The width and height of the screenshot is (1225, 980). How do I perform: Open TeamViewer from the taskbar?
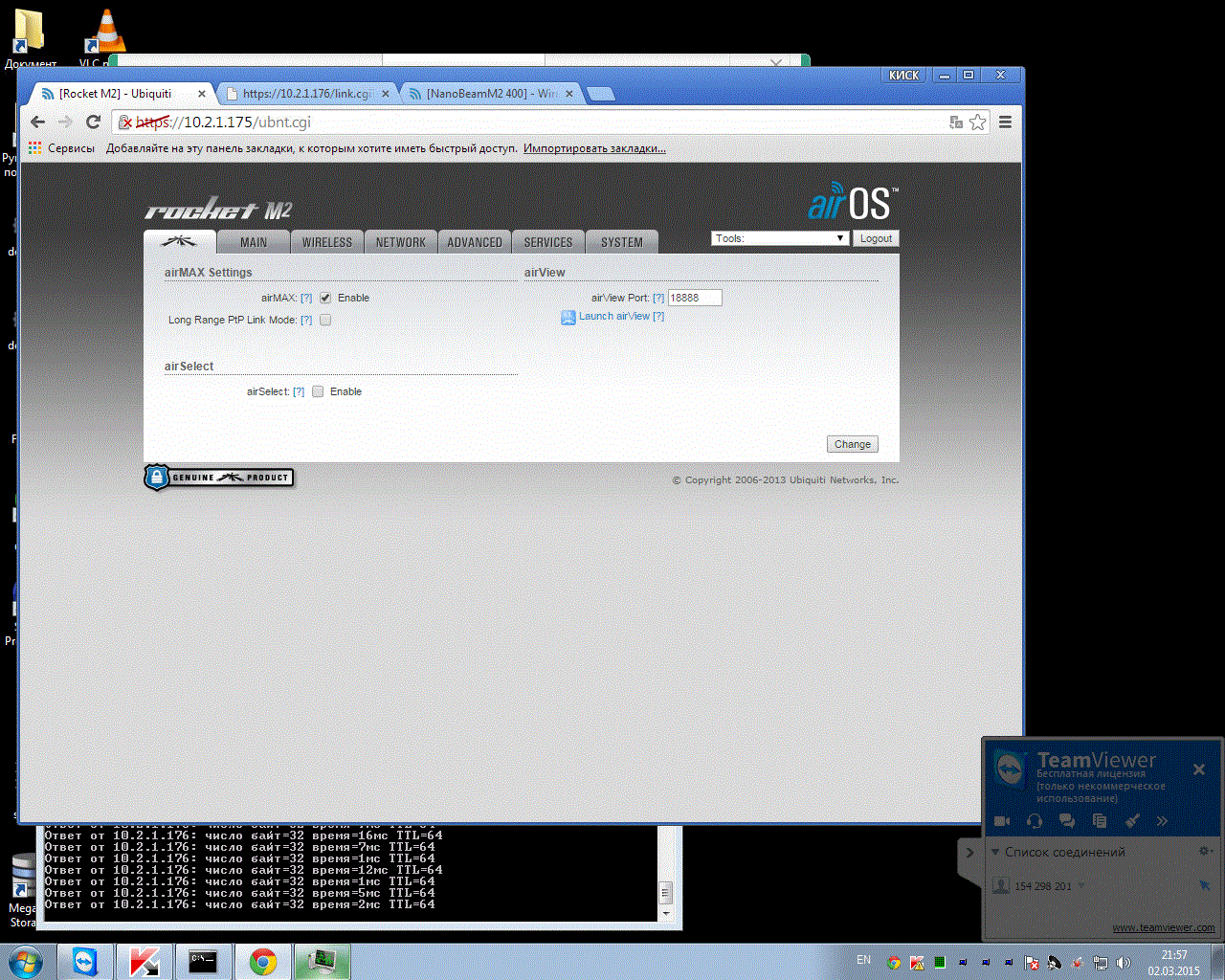(85, 962)
